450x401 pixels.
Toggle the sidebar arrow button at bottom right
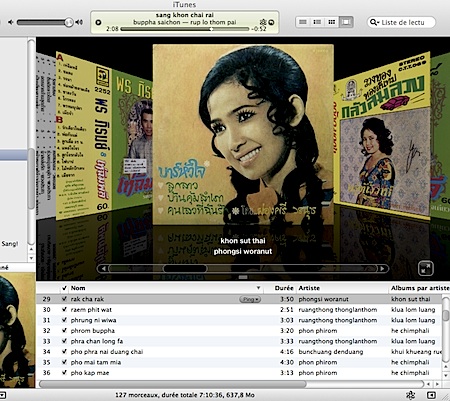click(x=431, y=395)
